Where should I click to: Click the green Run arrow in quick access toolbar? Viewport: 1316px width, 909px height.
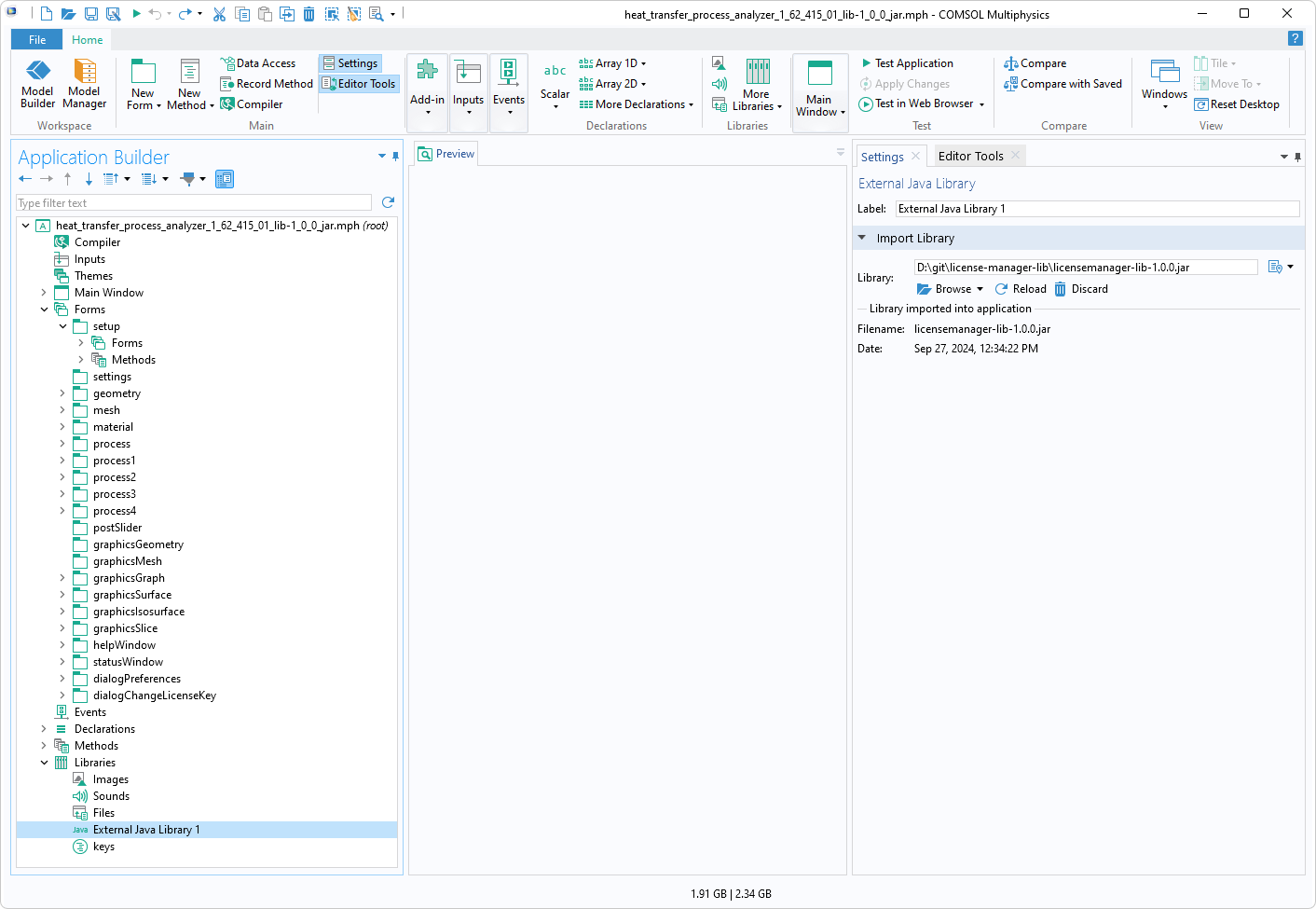click(x=136, y=14)
